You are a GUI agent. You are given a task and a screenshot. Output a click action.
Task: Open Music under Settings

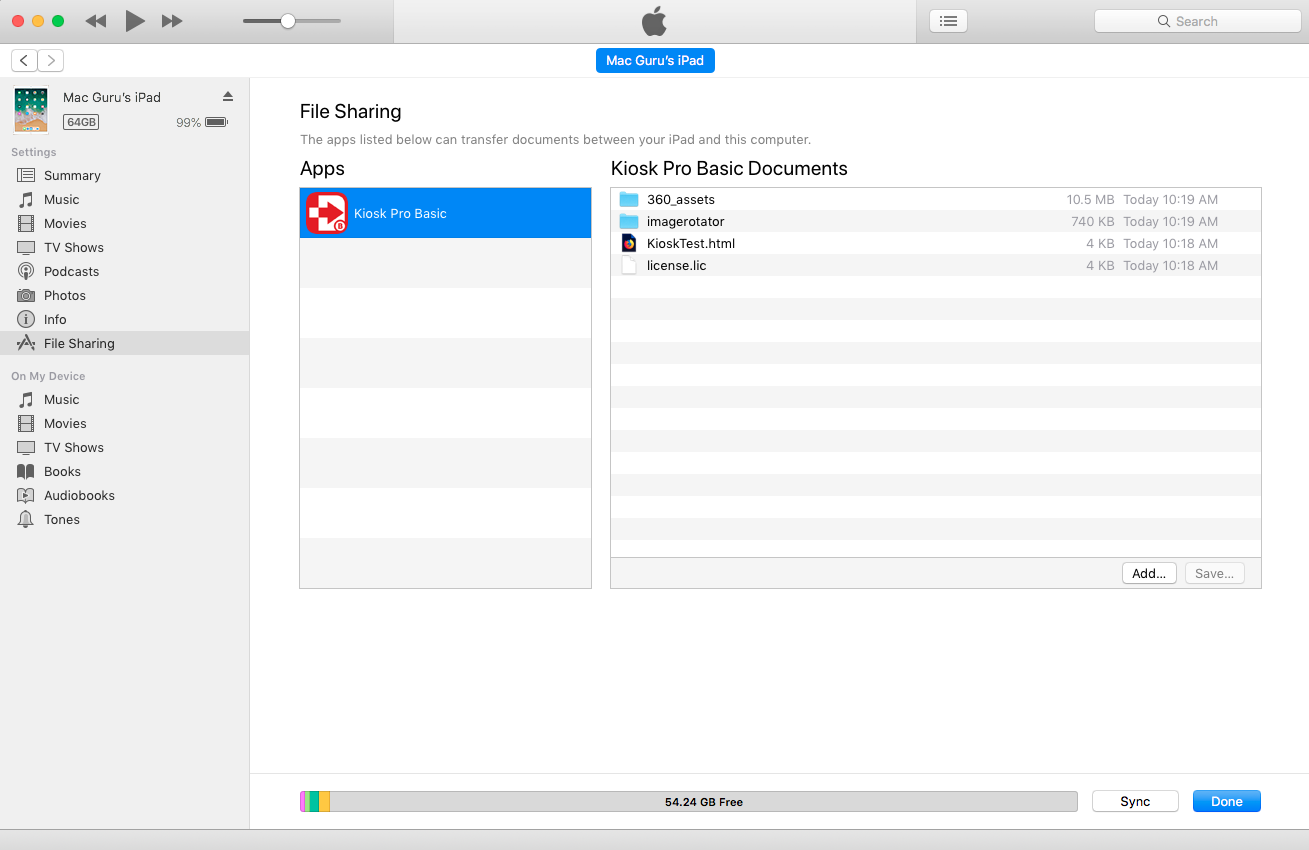tap(124, 199)
